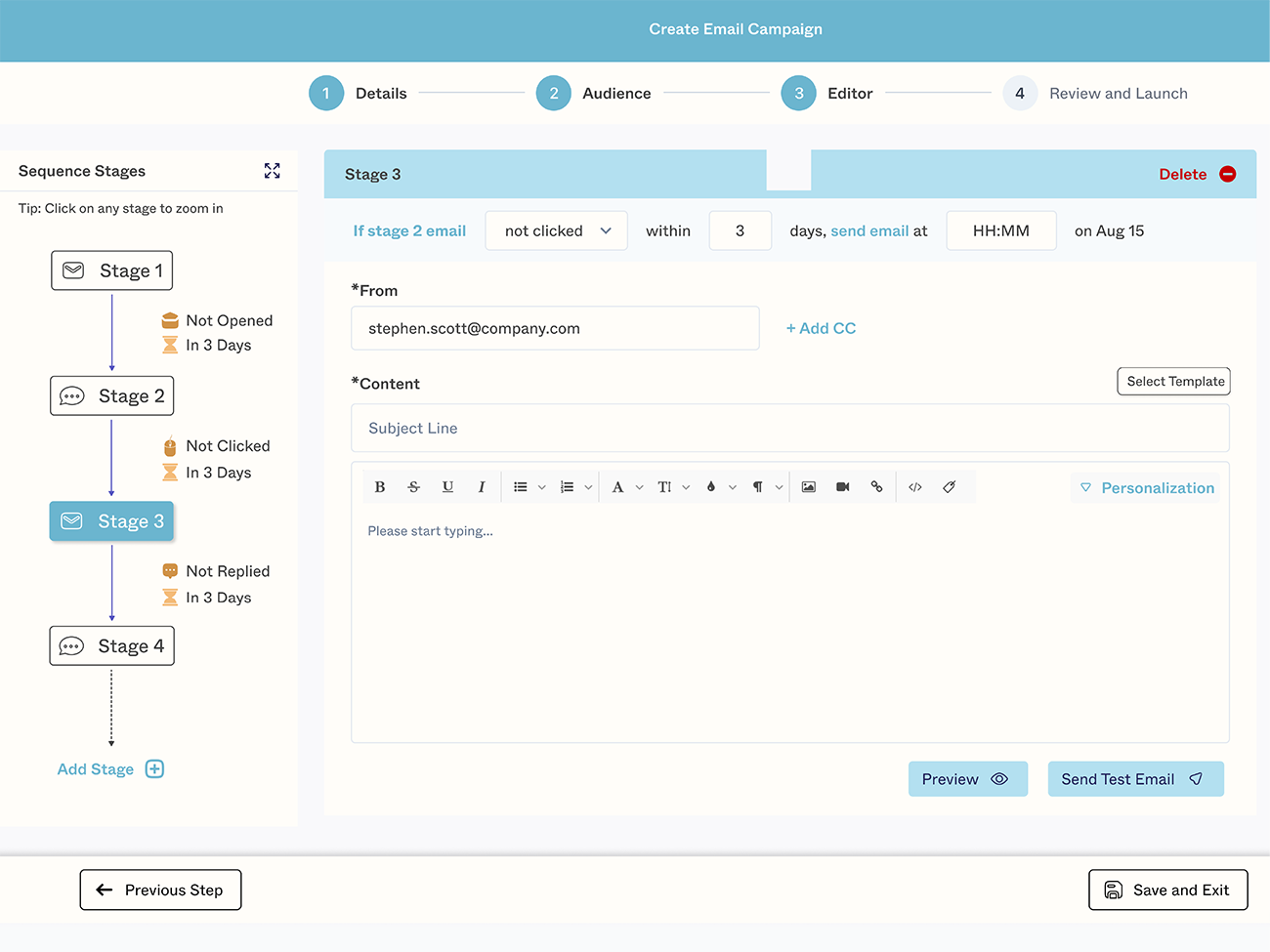Toggle bold formatting in the editor
This screenshot has height=952, width=1270.
pos(380,487)
